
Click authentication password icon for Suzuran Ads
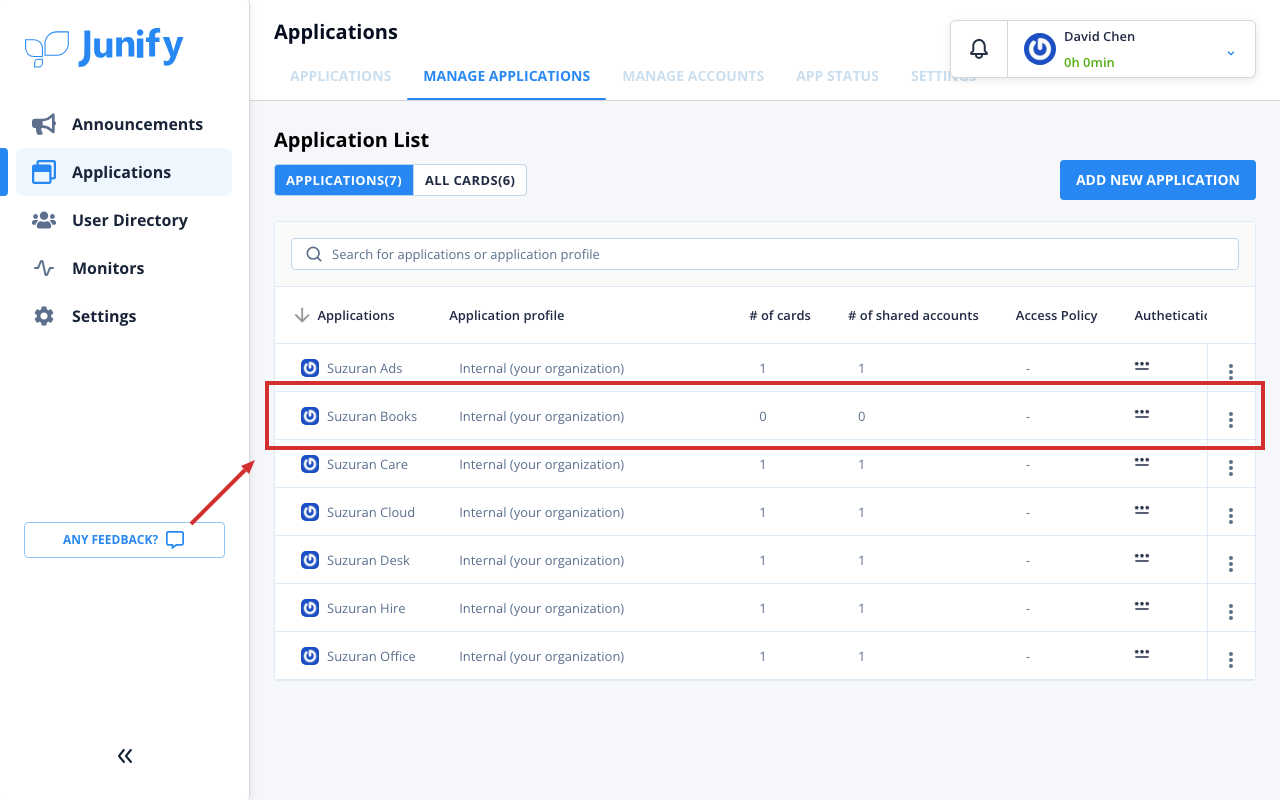tap(1142, 365)
